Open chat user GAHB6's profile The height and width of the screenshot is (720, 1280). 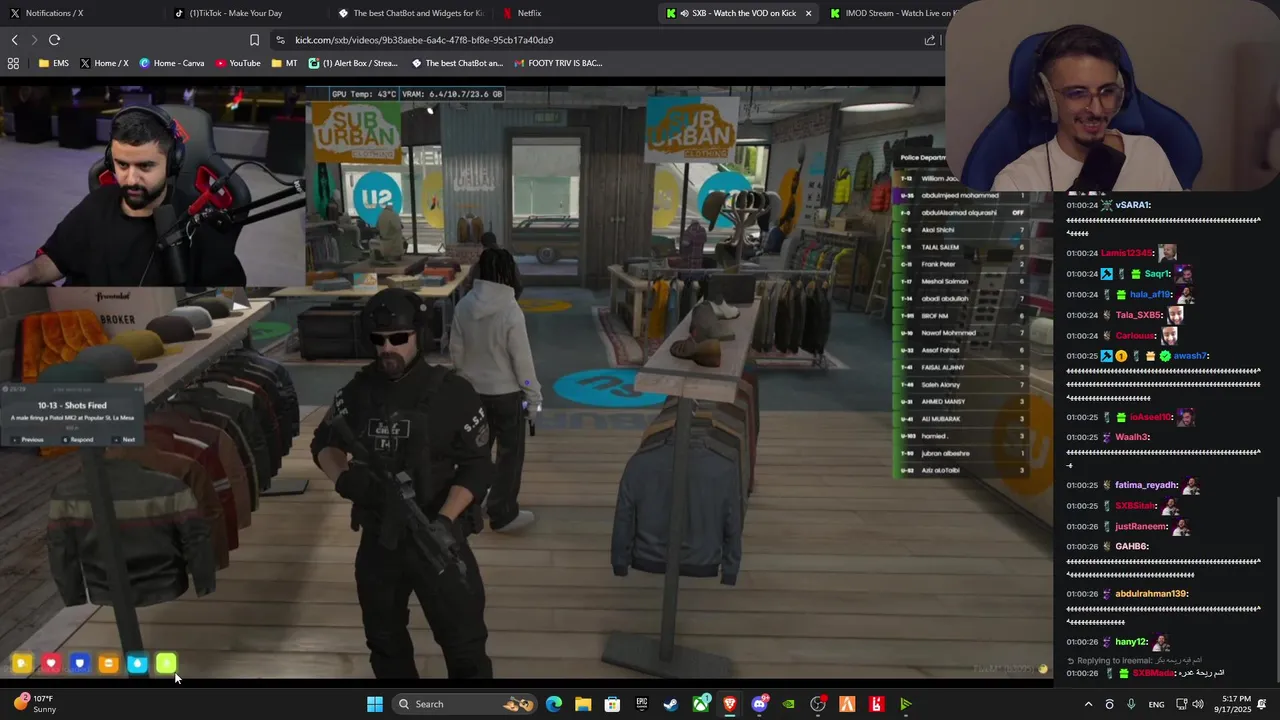click(1131, 547)
